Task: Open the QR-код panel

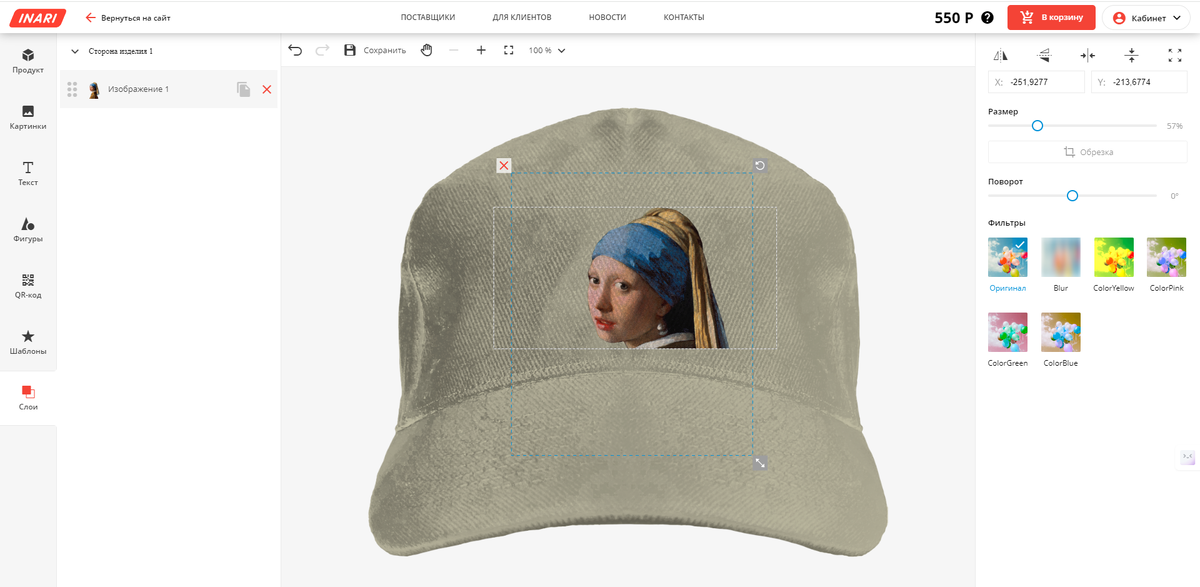Action: click(x=28, y=286)
